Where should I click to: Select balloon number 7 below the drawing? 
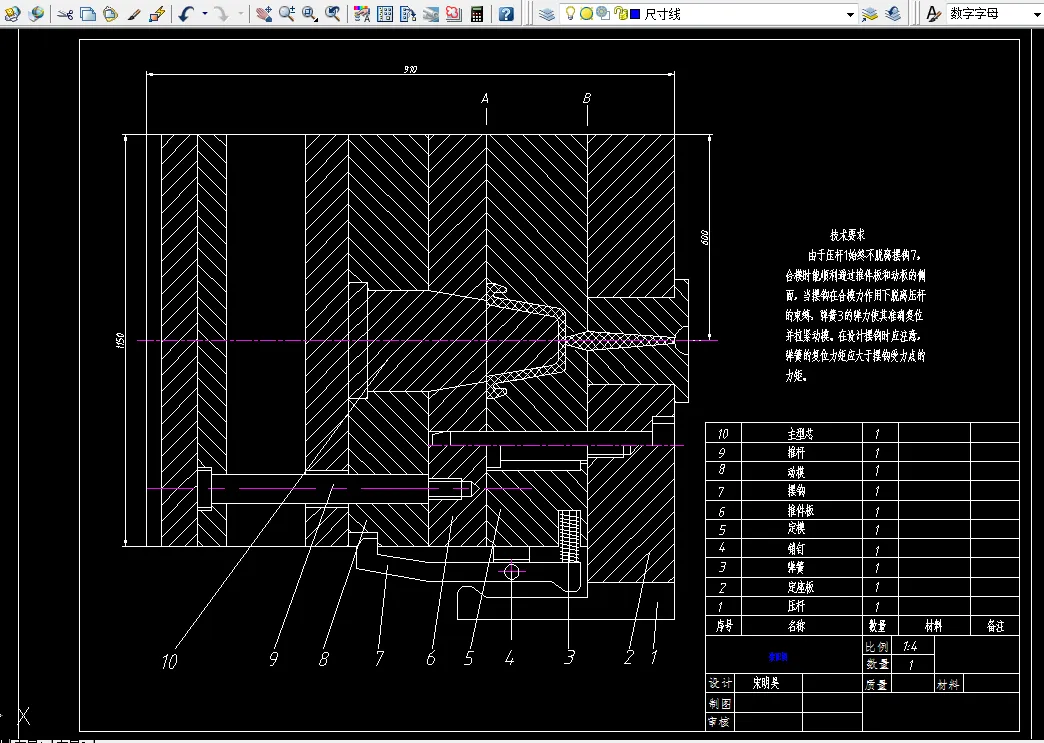click(380, 659)
